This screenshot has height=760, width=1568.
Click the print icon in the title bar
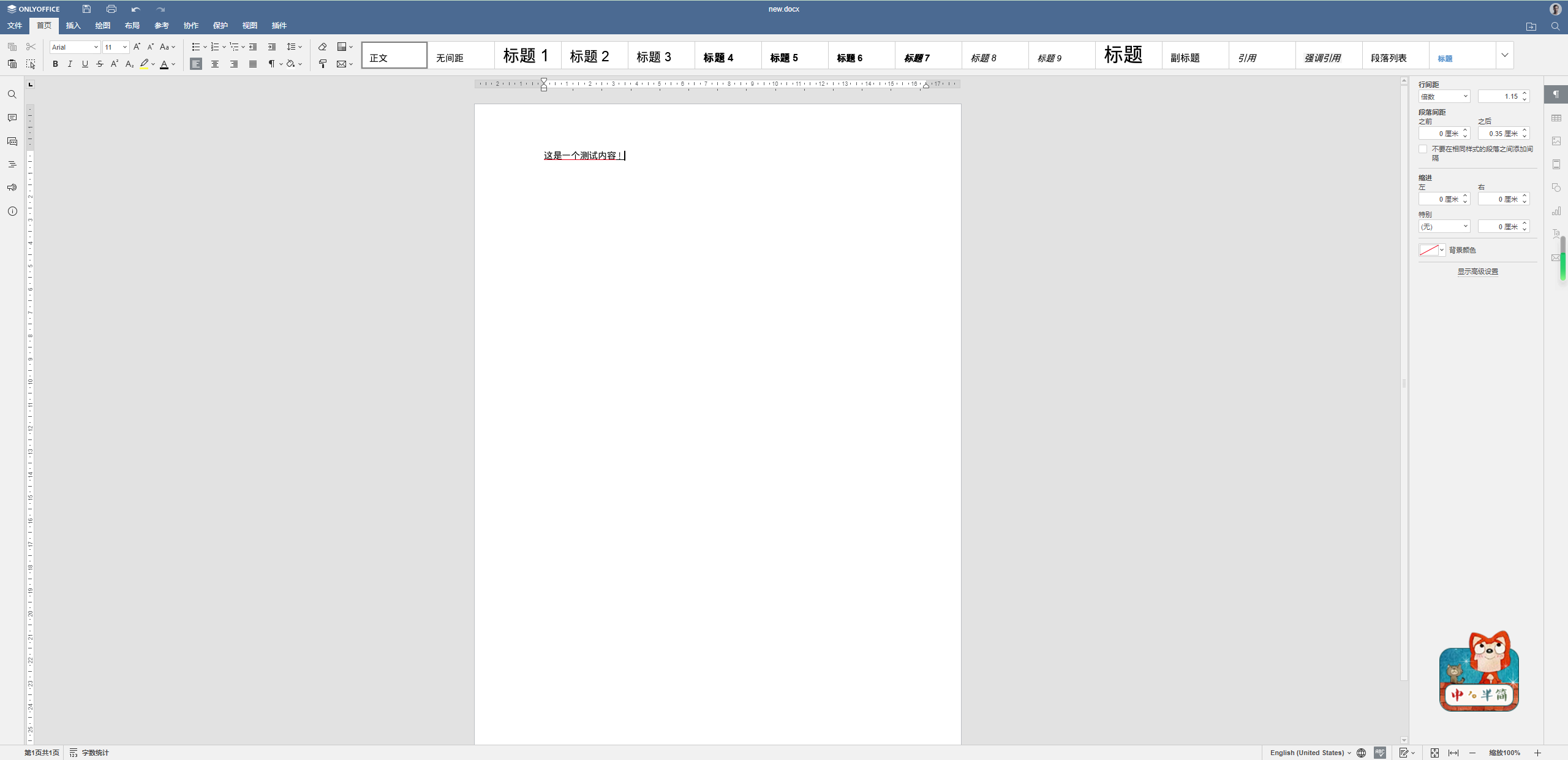[x=111, y=9]
